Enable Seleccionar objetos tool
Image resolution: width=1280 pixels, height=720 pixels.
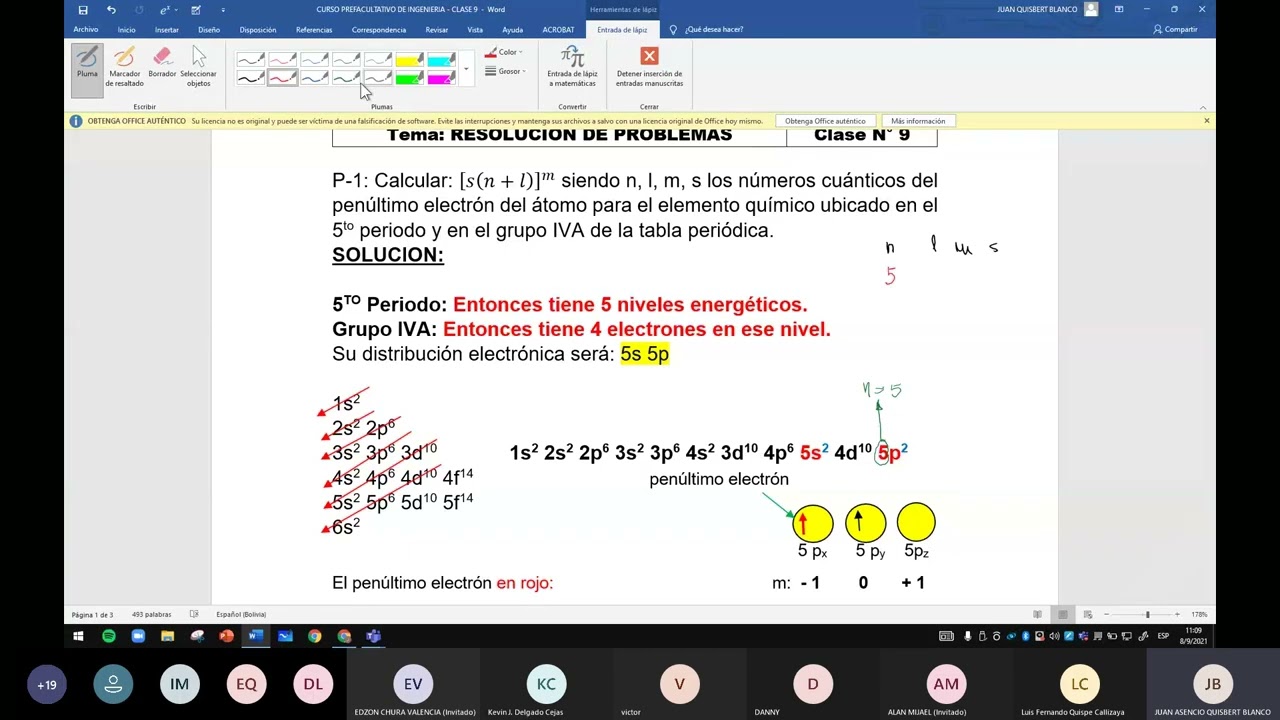[x=198, y=67]
